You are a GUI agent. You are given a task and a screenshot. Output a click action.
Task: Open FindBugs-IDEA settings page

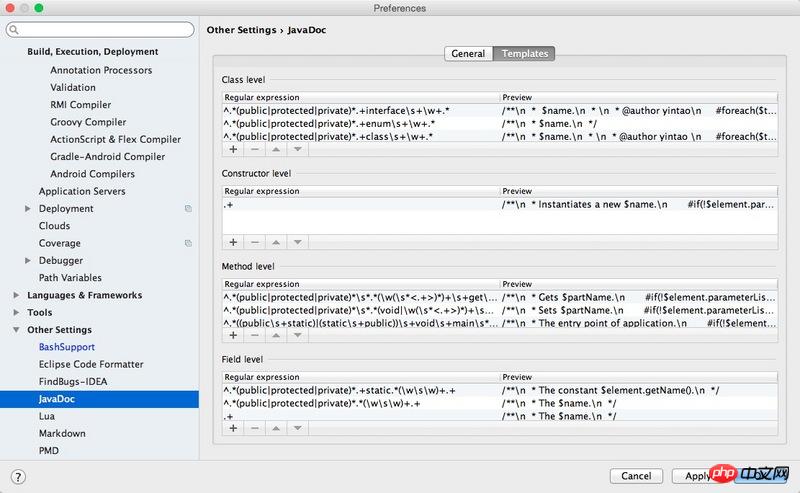(x=72, y=382)
